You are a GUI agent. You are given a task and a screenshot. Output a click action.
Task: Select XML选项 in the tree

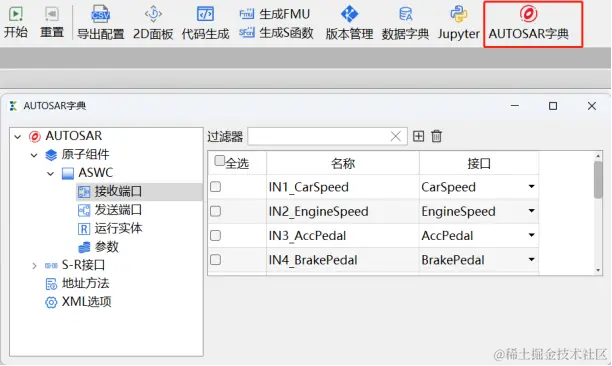(86, 302)
